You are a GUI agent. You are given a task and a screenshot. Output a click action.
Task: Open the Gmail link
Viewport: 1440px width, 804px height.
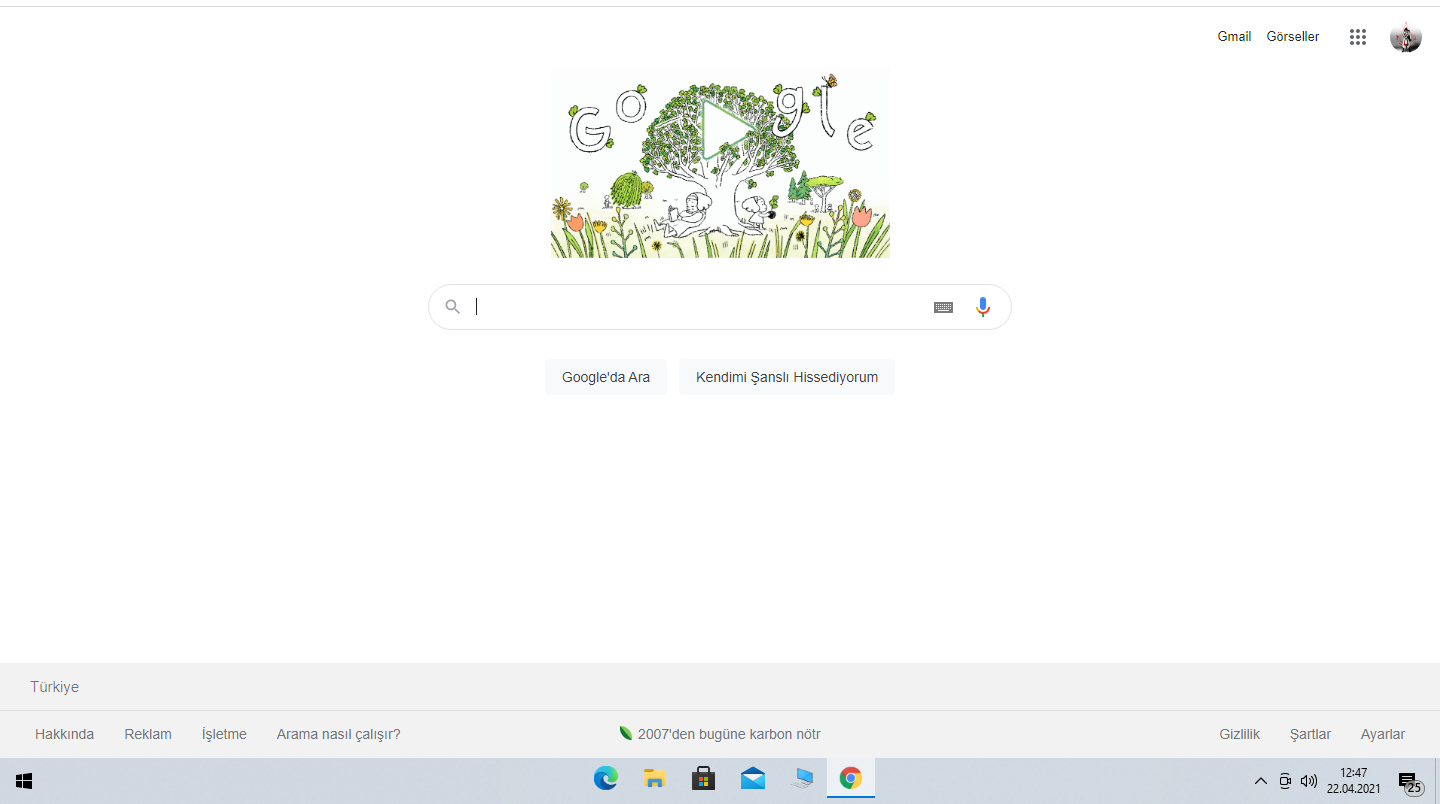(1234, 37)
